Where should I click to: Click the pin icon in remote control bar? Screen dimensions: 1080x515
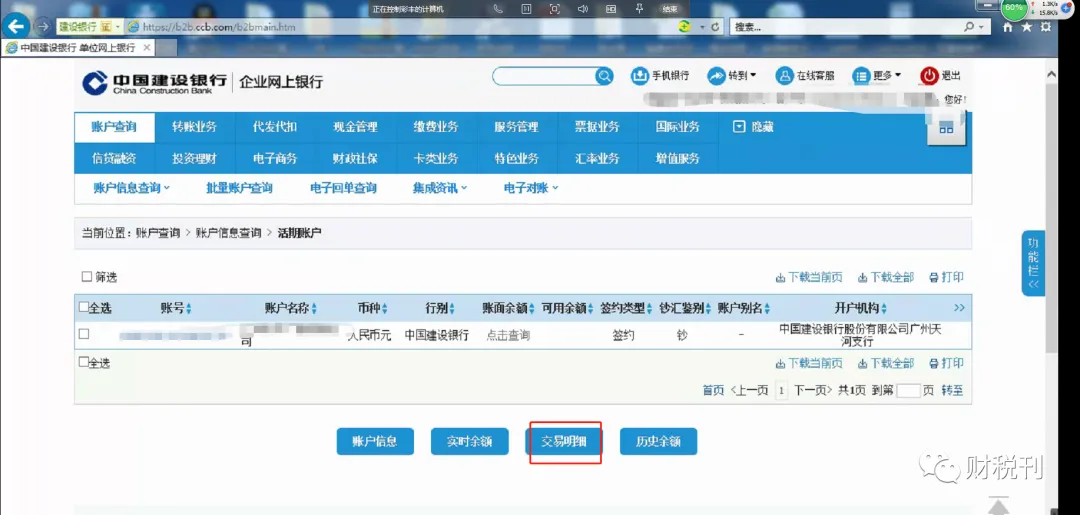[x=638, y=9]
